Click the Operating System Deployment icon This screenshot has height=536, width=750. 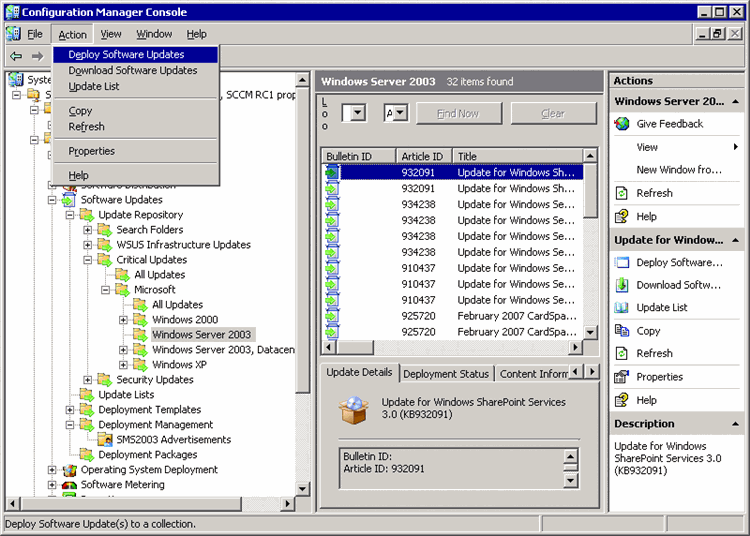[x=69, y=470]
